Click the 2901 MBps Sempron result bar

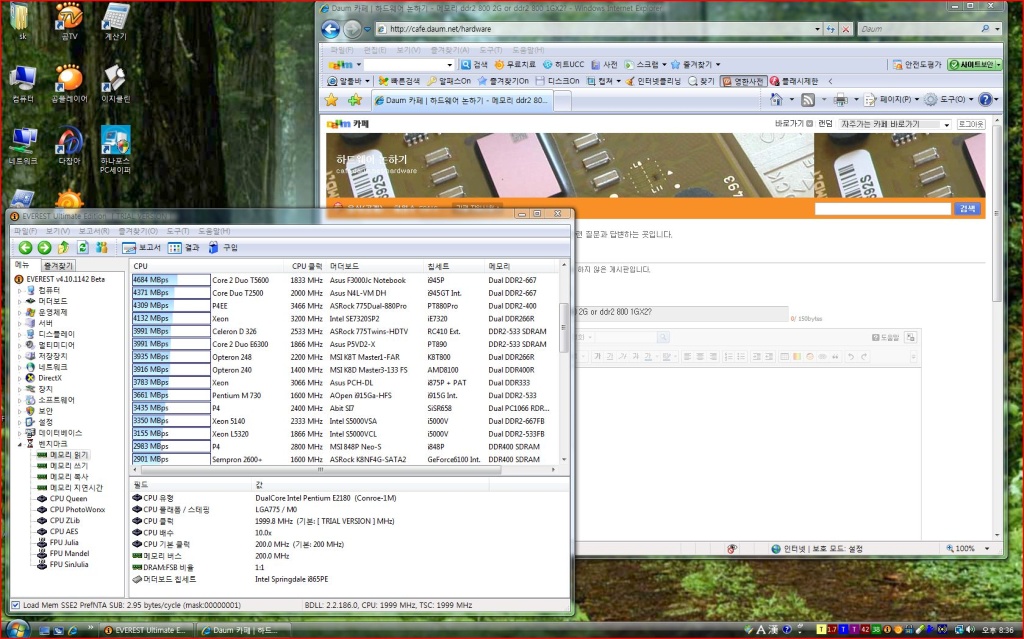pyautogui.click(x=171, y=459)
